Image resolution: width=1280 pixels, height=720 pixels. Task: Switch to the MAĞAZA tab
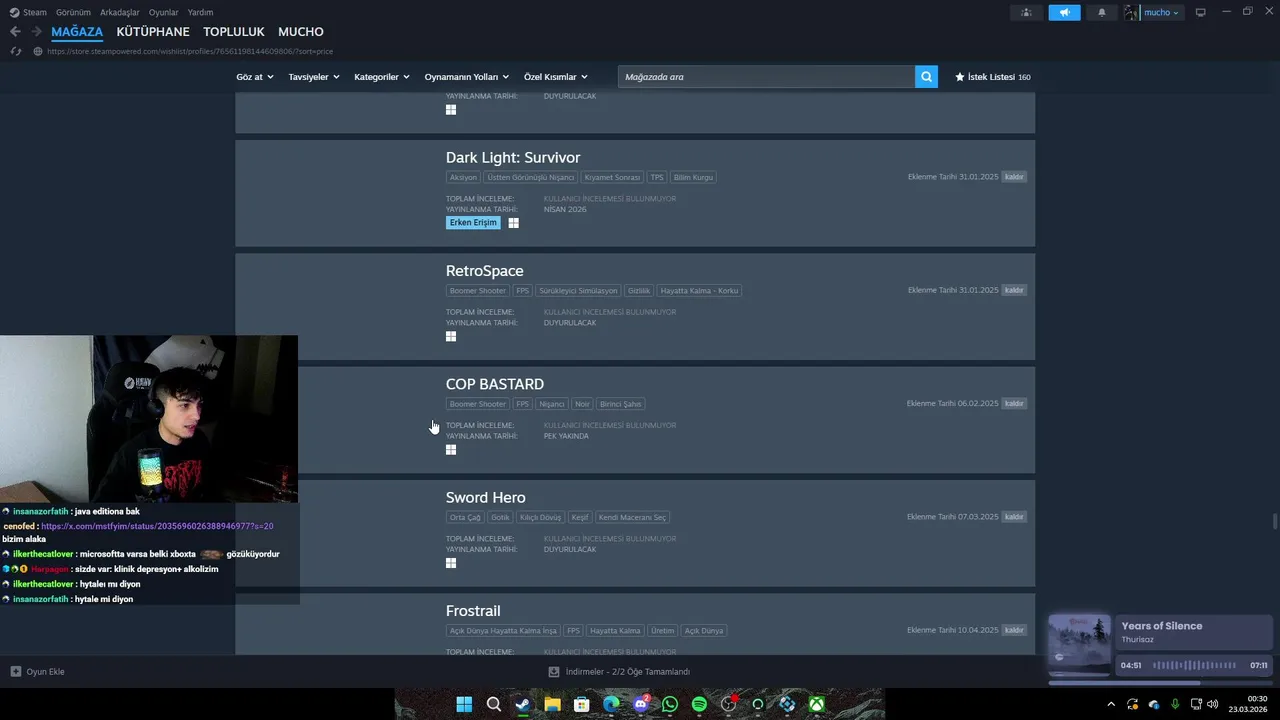pyautogui.click(x=77, y=32)
